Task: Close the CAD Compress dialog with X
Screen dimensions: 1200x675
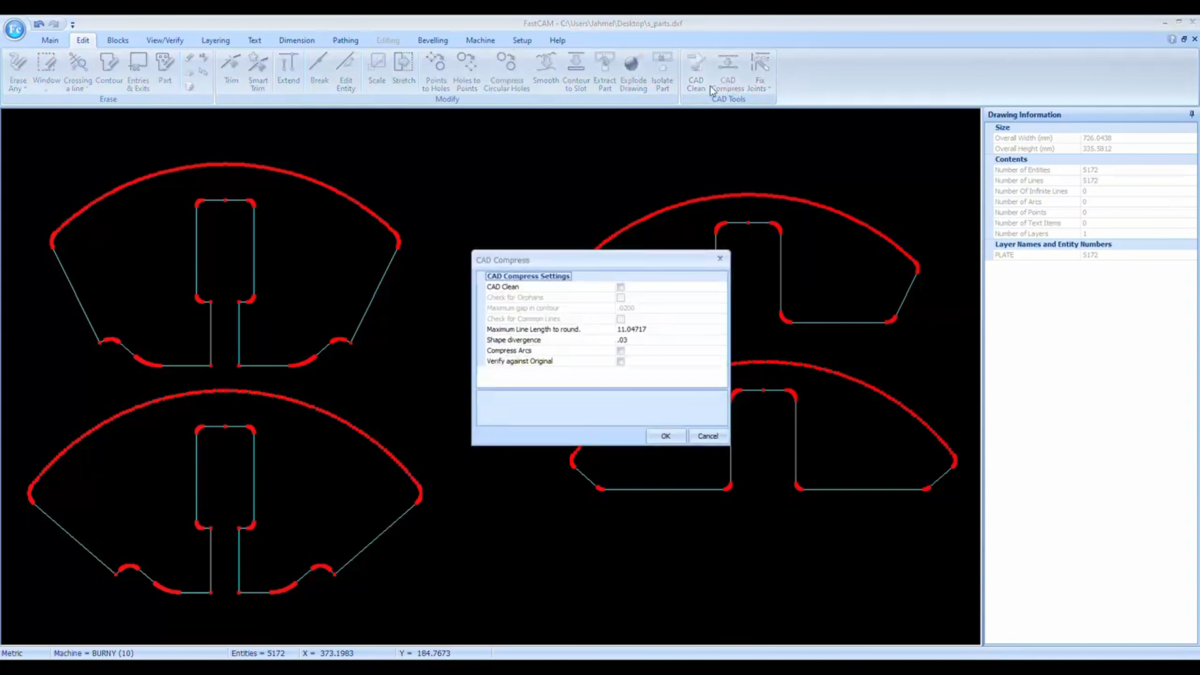Action: [720, 259]
